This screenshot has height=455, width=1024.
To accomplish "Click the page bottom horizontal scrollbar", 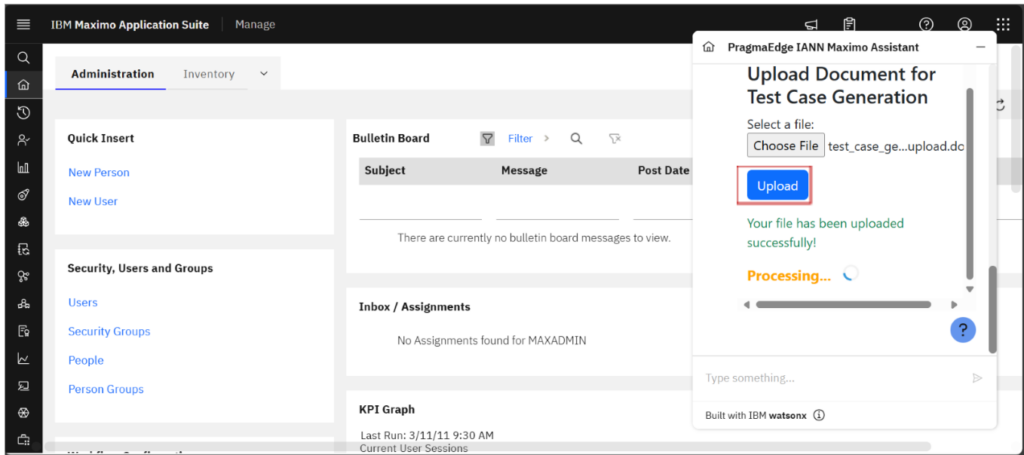I will [487, 447].
